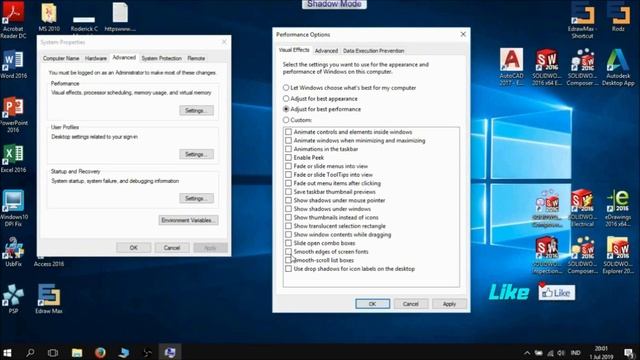
Task: Click the IND input language indicator
Action: pyautogui.click(x=576, y=353)
